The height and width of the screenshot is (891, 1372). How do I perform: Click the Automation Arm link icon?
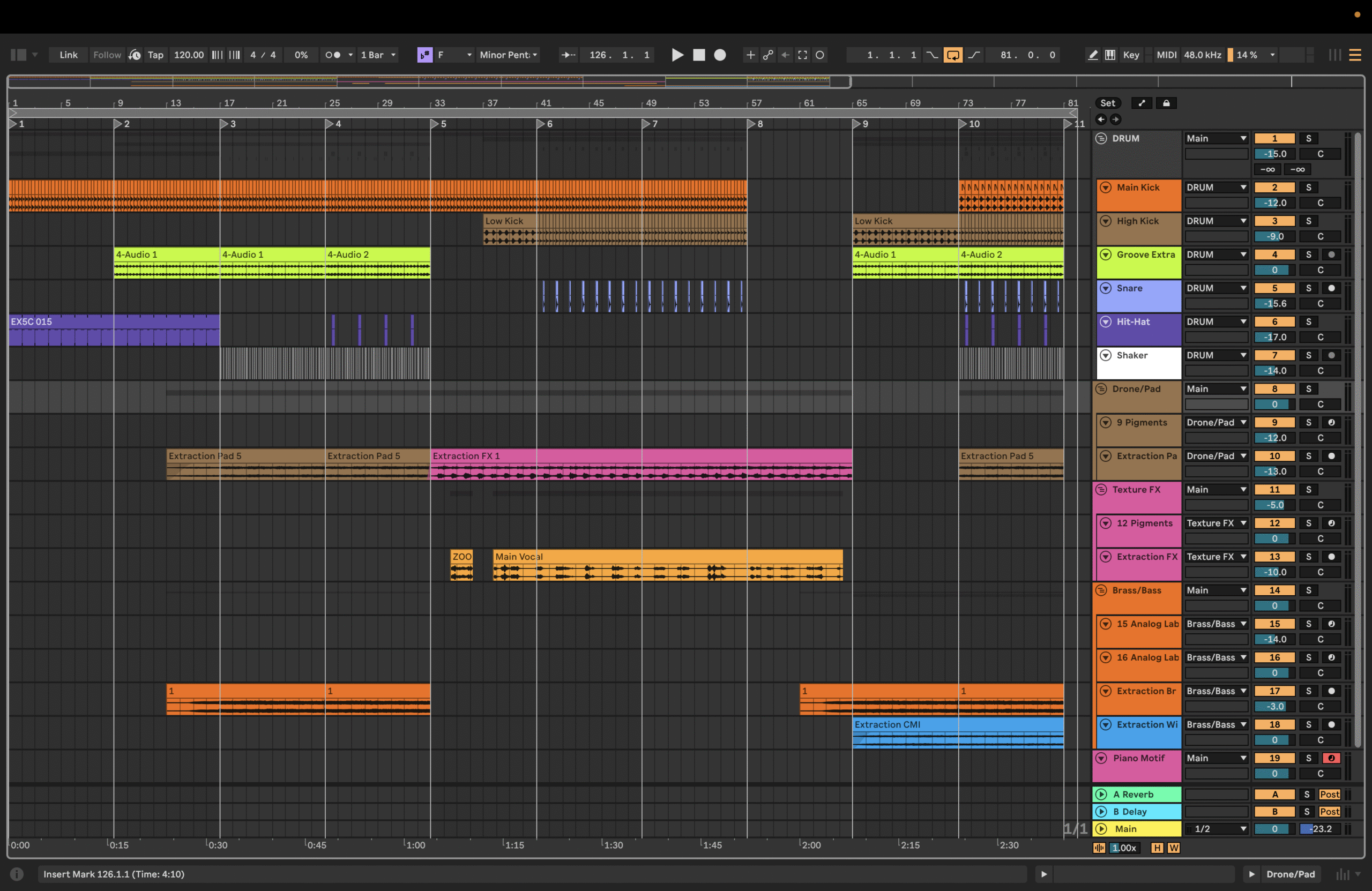click(x=768, y=55)
